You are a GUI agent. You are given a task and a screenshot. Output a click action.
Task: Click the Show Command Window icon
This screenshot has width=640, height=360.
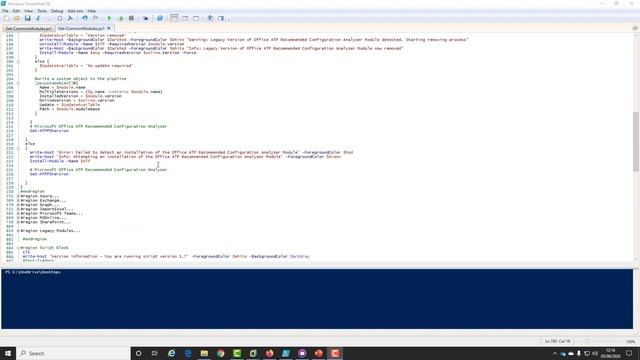(x=210, y=18)
